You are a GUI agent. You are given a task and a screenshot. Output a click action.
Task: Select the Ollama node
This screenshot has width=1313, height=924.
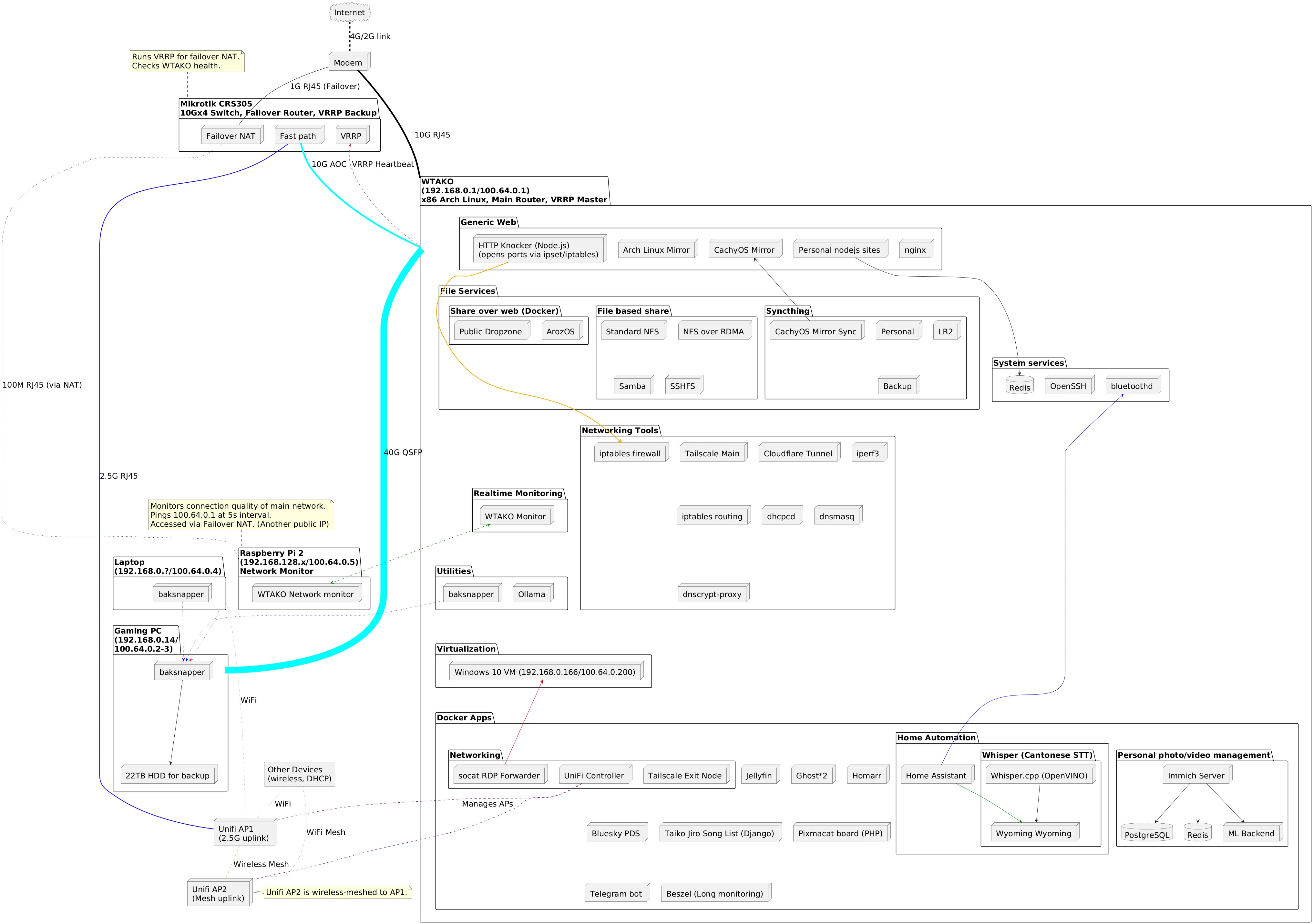(x=533, y=593)
